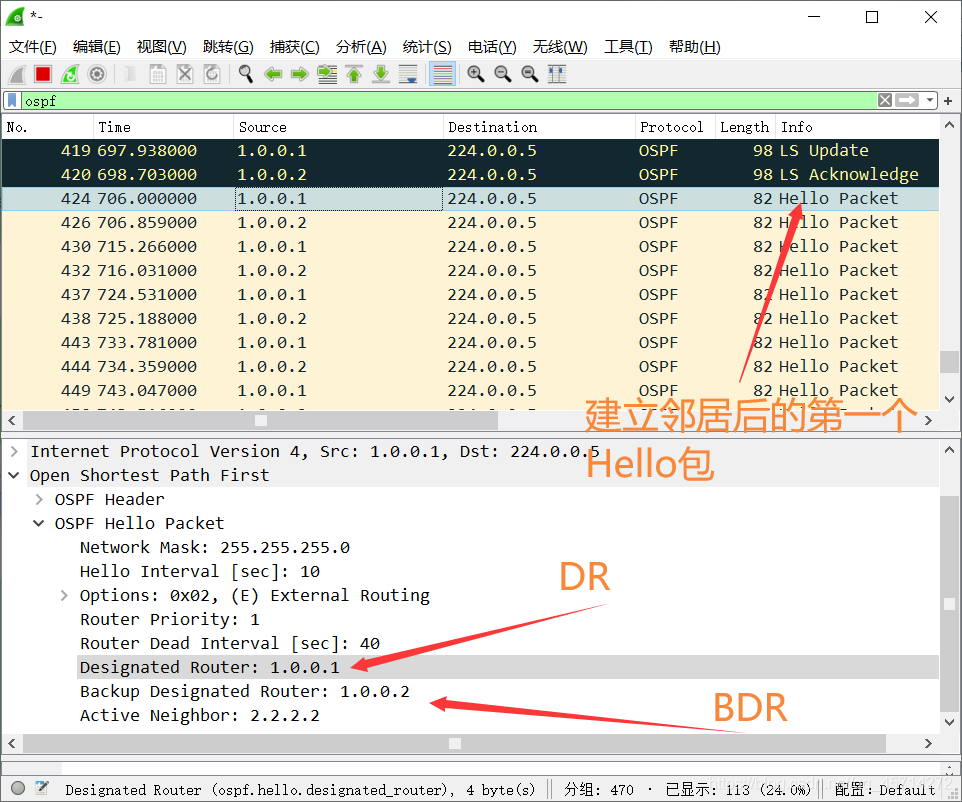This screenshot has height=802, width=962.
Task: Jump to the first packet
Action: click(x=354, y=74)
